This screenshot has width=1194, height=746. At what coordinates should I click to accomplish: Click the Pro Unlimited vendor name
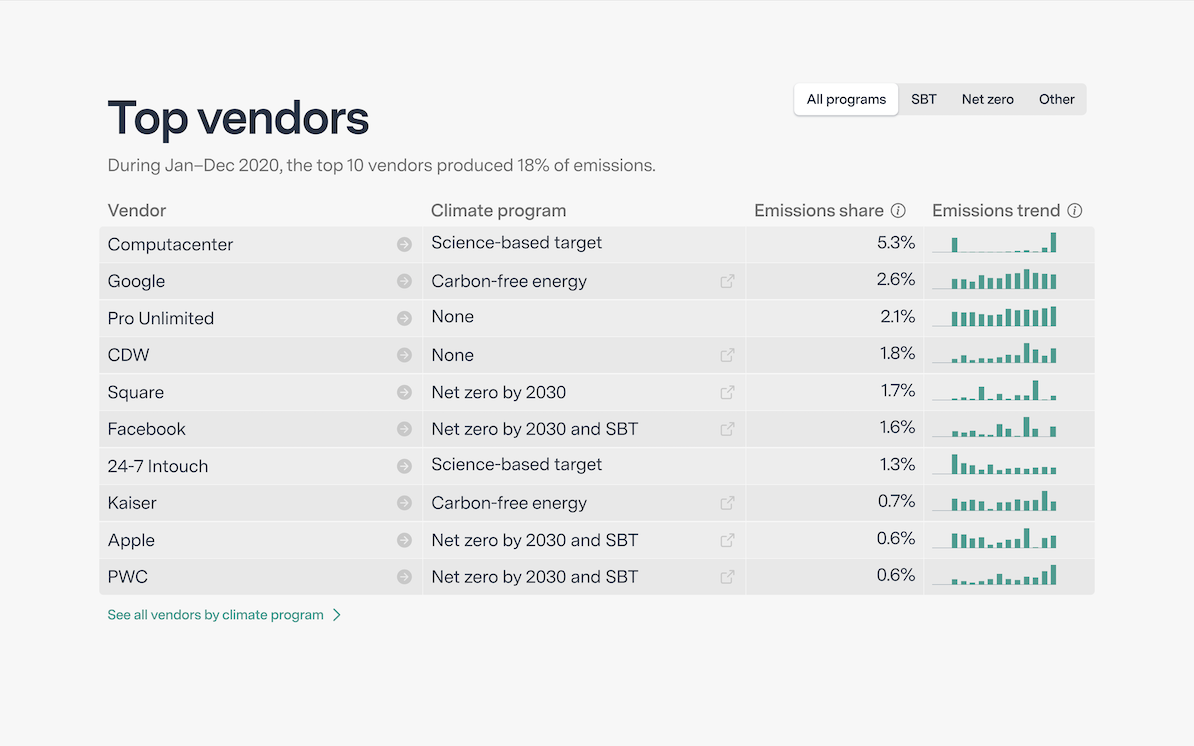[161, 318]
